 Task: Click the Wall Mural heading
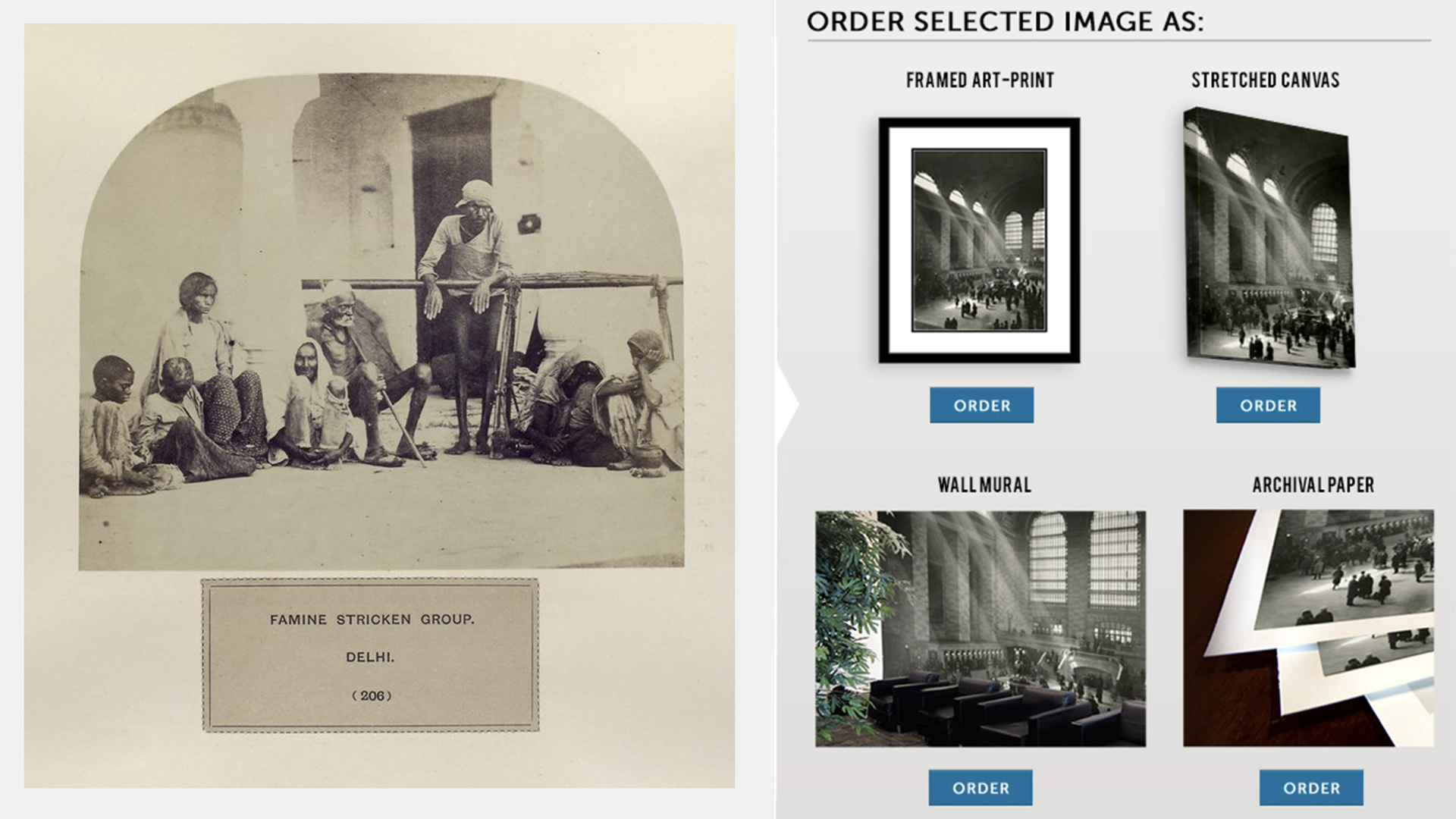(x=984, y=485)
